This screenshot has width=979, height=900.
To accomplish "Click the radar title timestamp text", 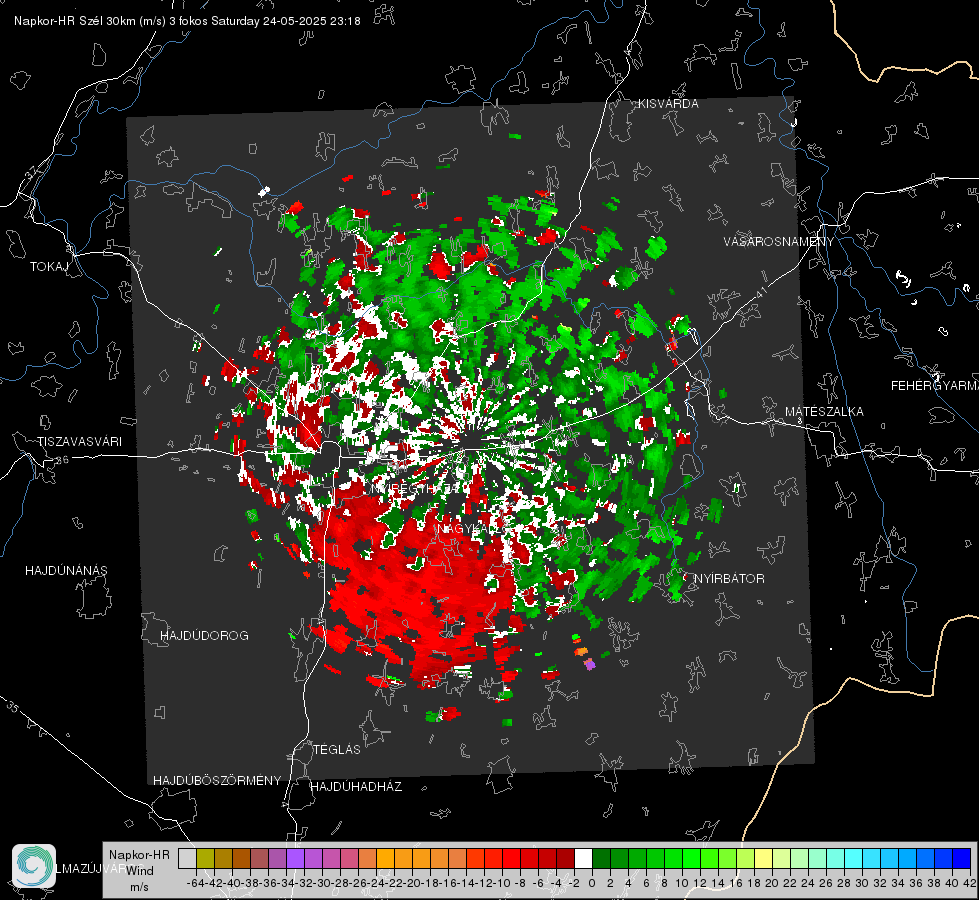I will [x=187, y=21].
